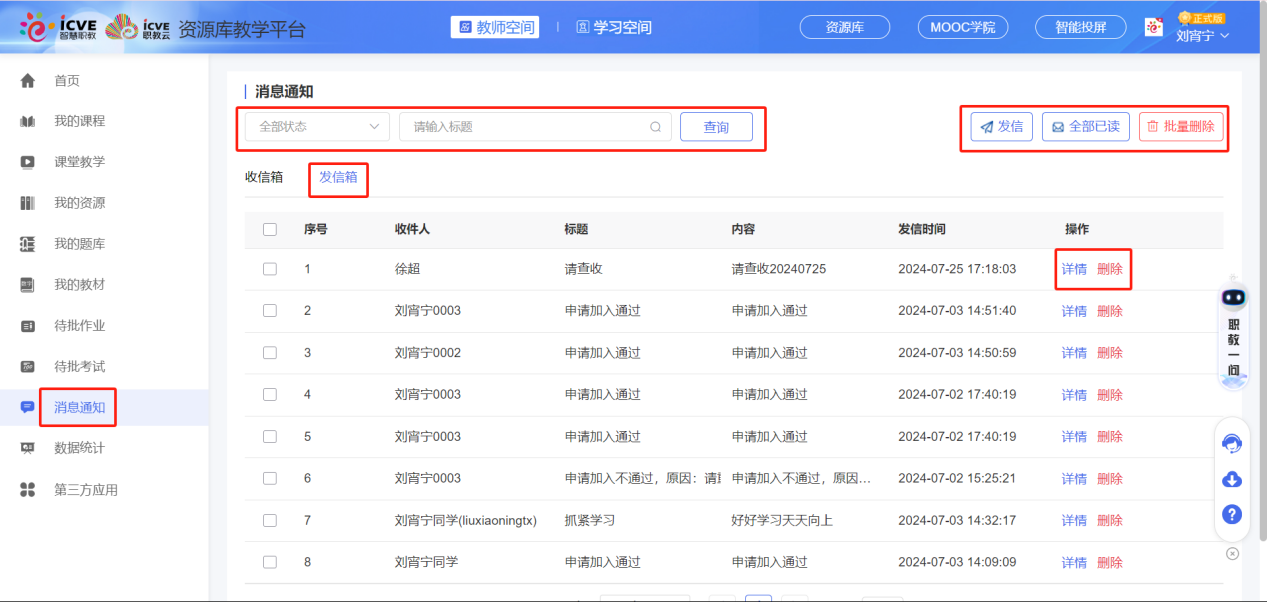Expand the 全部状态 status dropdown
The width and height of the screenshot is (1267, 602).
[316, 127]
